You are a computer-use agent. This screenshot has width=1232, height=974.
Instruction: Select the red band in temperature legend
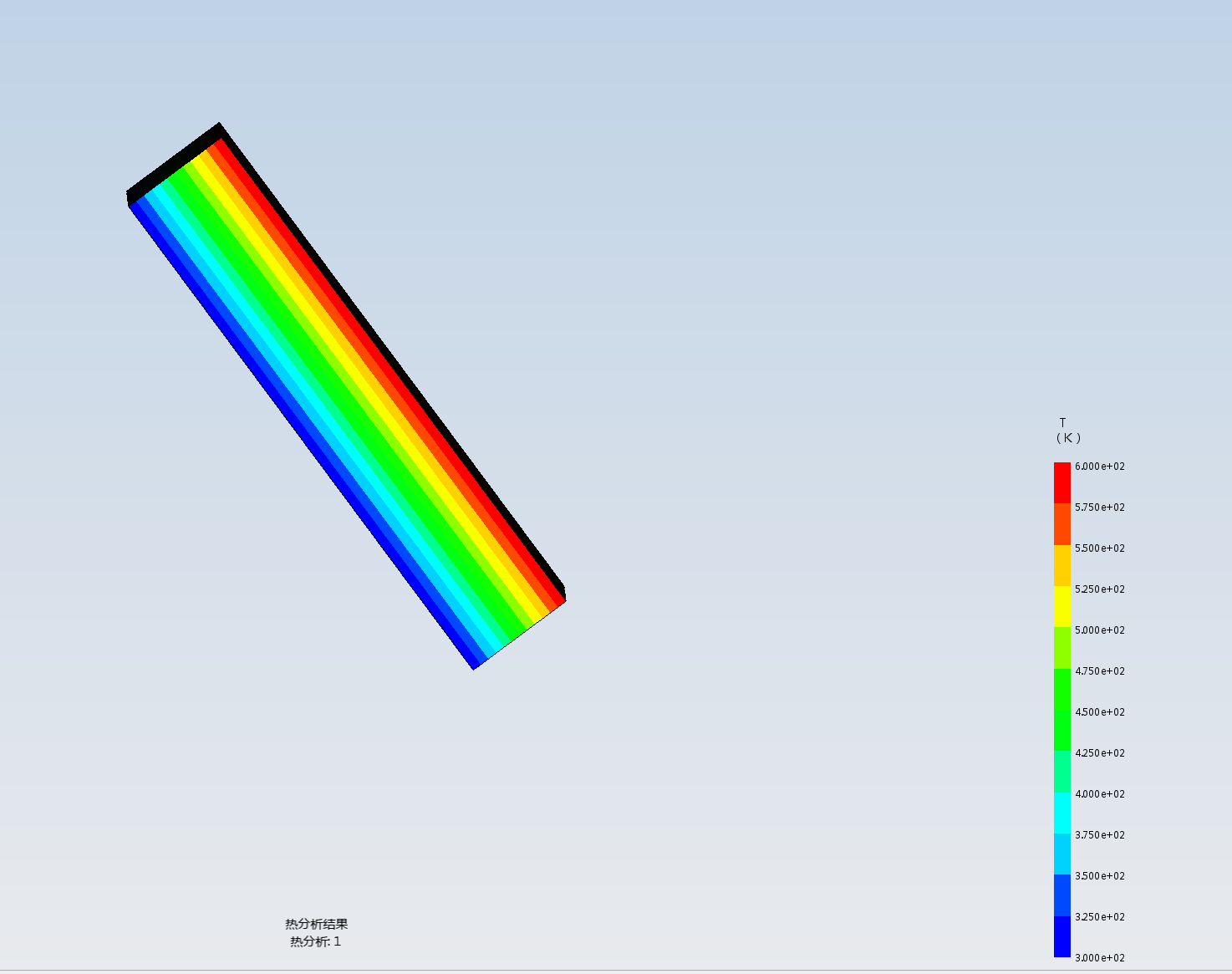point(1062,483)
